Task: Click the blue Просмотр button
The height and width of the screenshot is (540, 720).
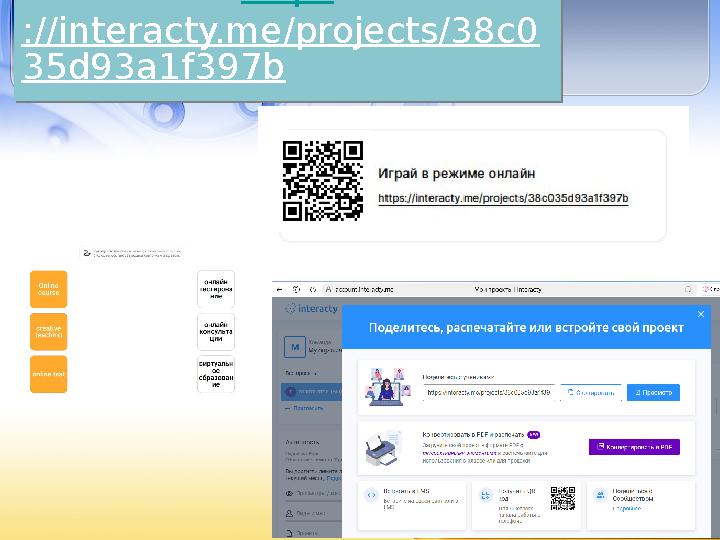Action: pos(653,393)
